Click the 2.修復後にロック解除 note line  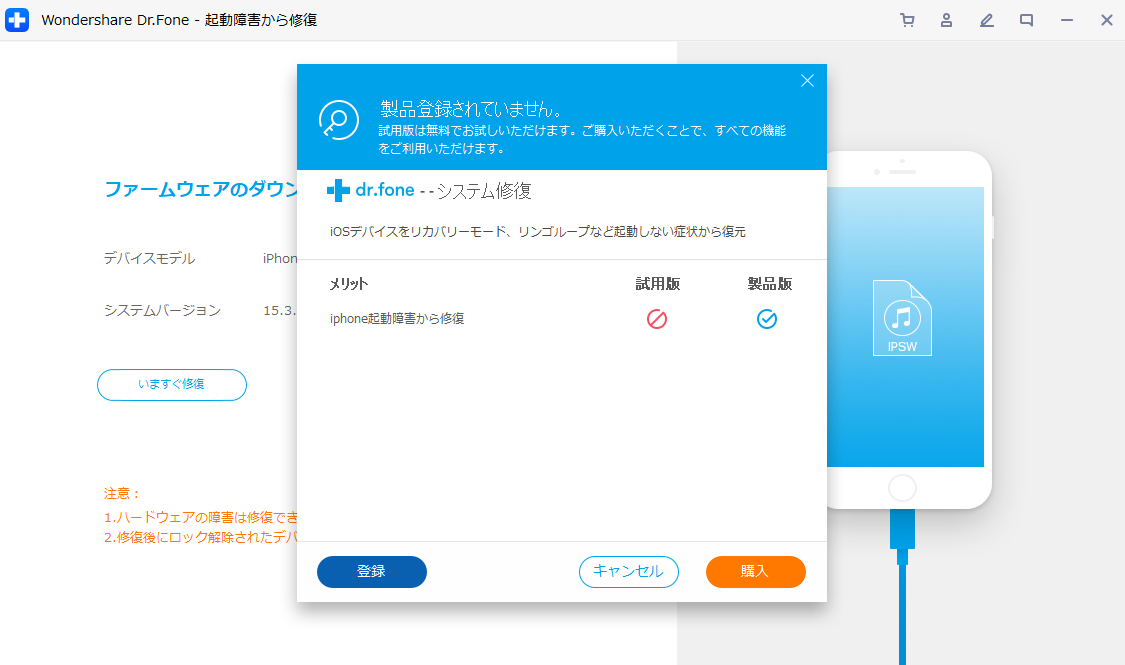click(200, 537)
